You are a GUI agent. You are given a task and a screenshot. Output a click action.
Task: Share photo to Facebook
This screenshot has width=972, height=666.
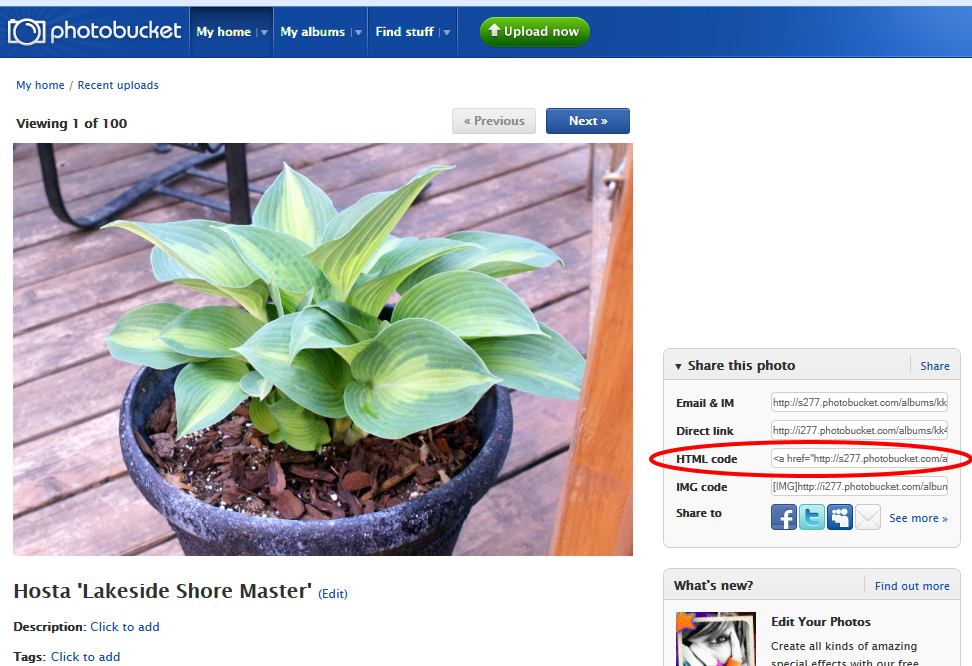(x=784, y=517)
